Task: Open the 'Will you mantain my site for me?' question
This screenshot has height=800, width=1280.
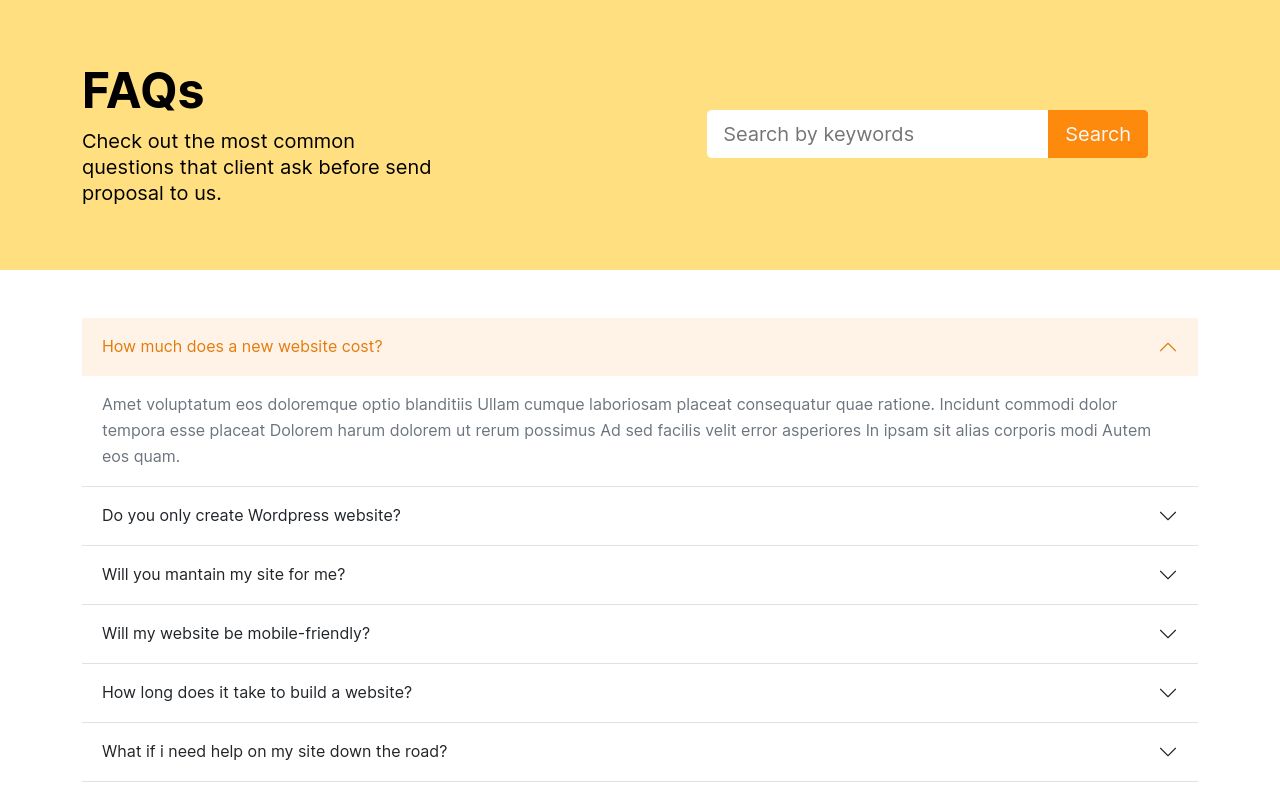Action: click(223, 575)
